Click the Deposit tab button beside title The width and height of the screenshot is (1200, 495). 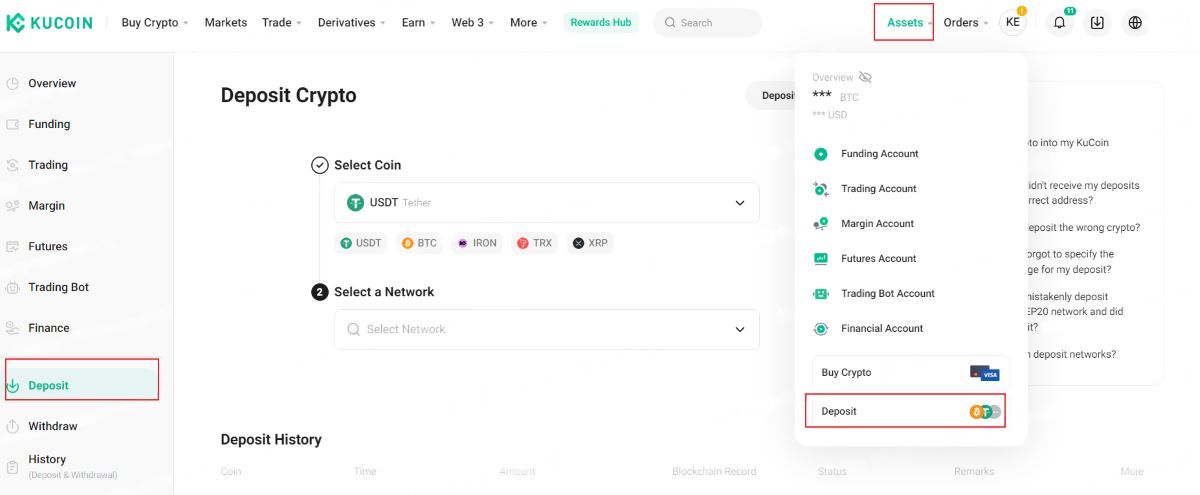click(772, 96)
